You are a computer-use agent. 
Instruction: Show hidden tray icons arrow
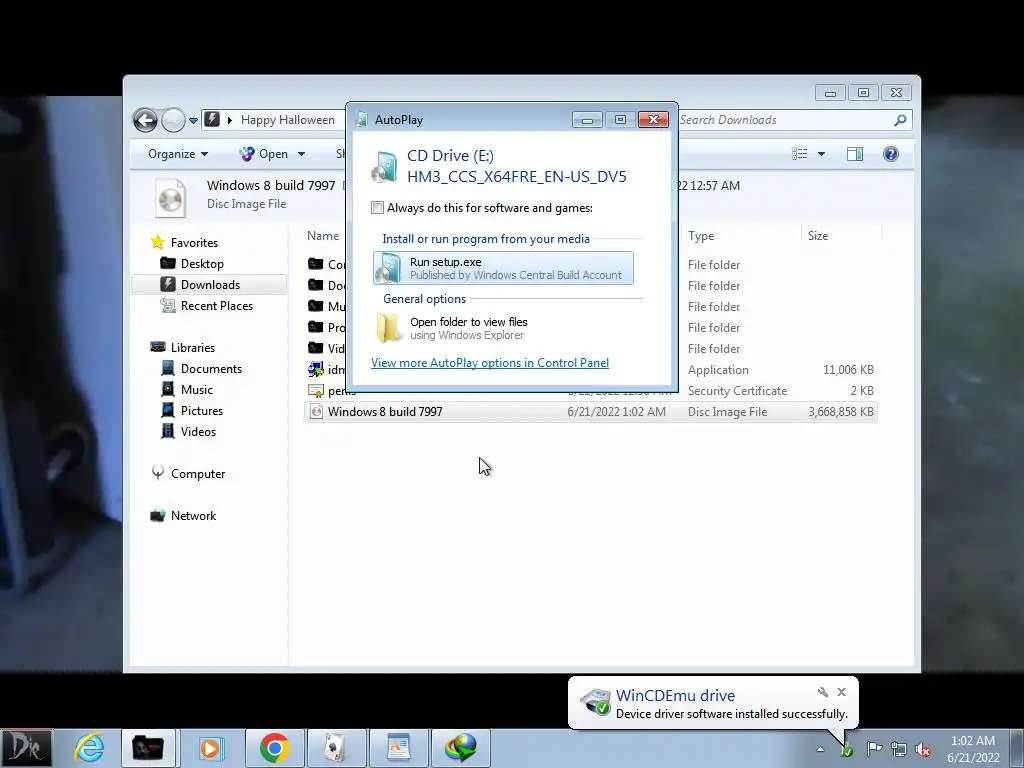tap(820, 749)
